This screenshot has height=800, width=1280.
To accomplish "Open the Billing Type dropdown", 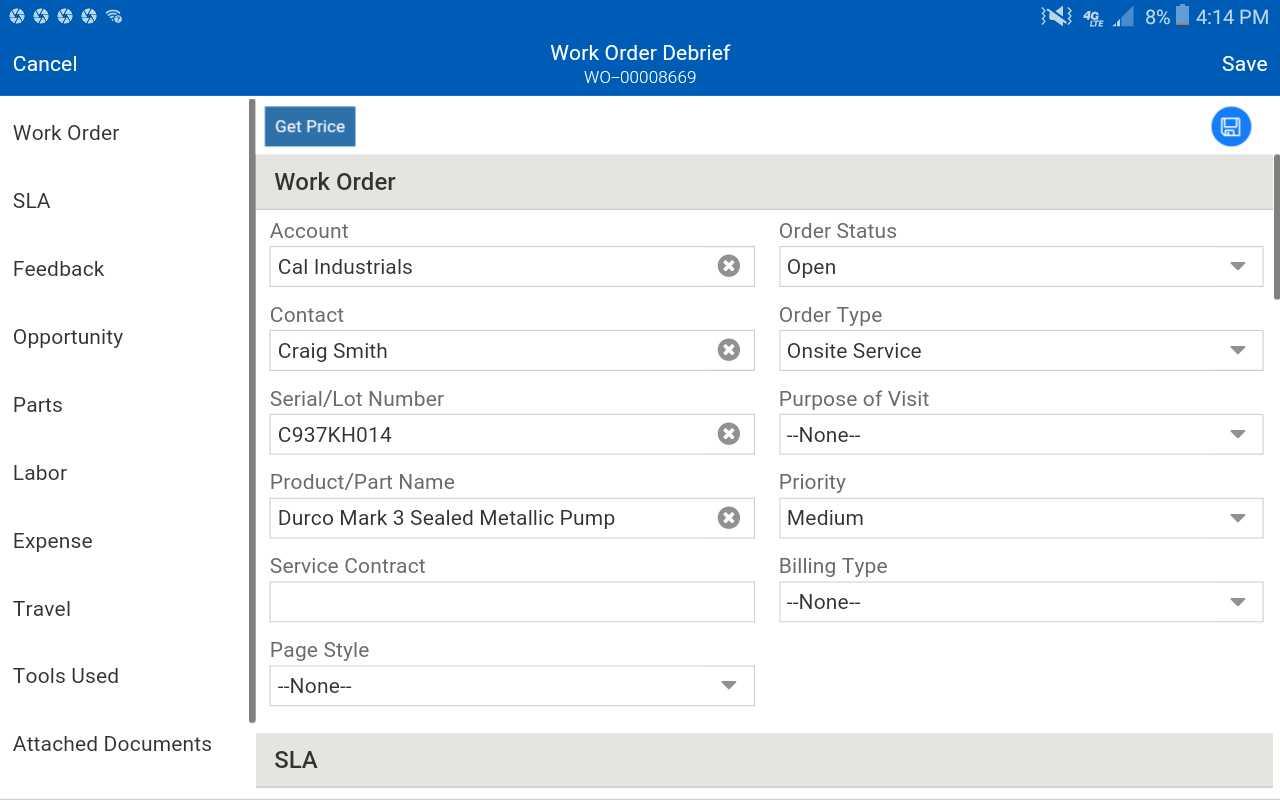I will coord(1021,602).
